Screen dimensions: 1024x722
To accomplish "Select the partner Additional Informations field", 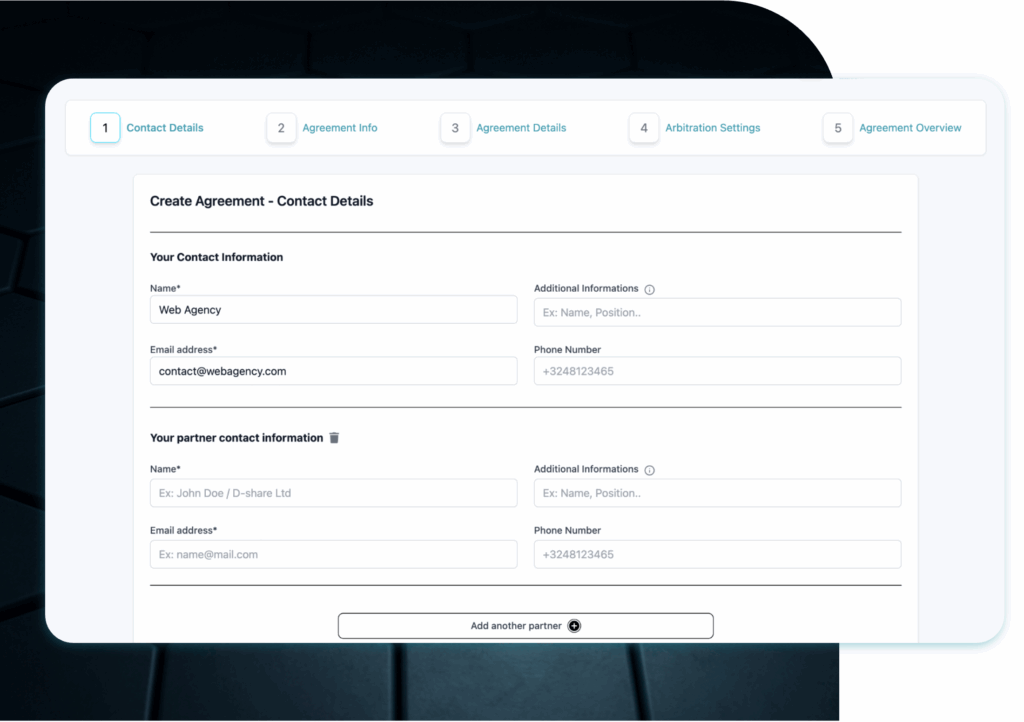I will (x=717, y=493).
